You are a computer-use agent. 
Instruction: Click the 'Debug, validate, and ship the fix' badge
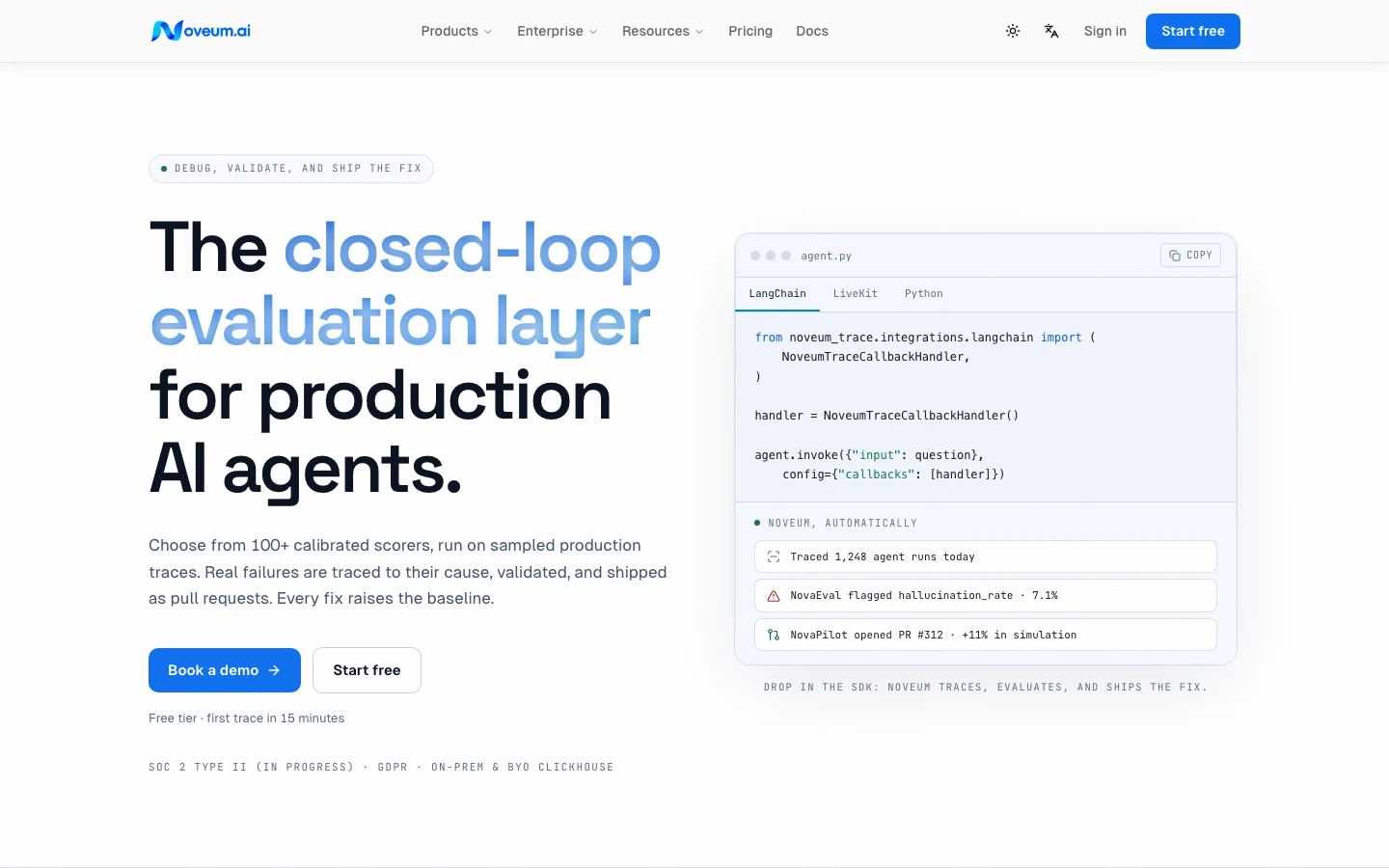tap(291, 169)
